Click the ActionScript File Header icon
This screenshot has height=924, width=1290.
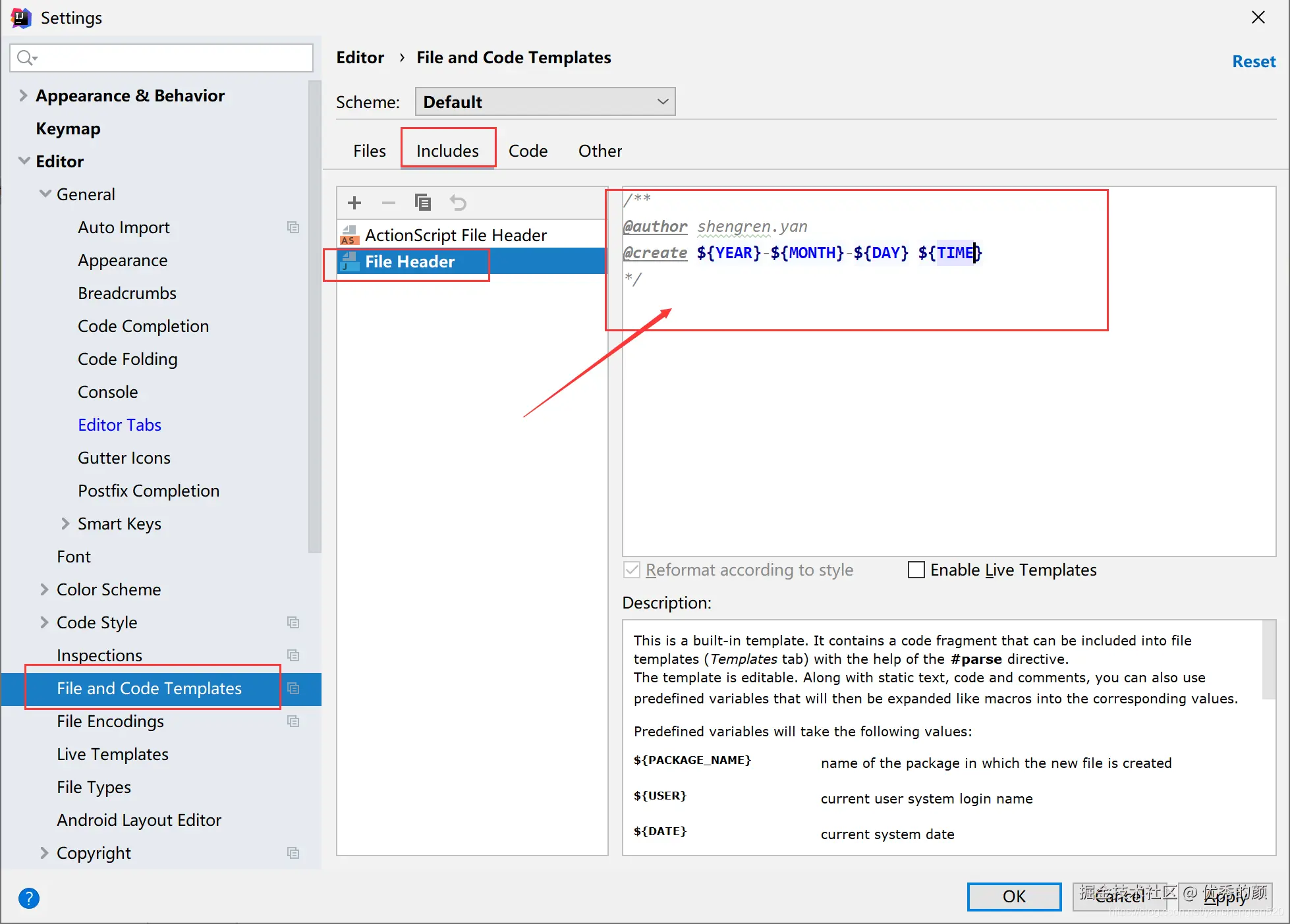[x=349, y=235]
